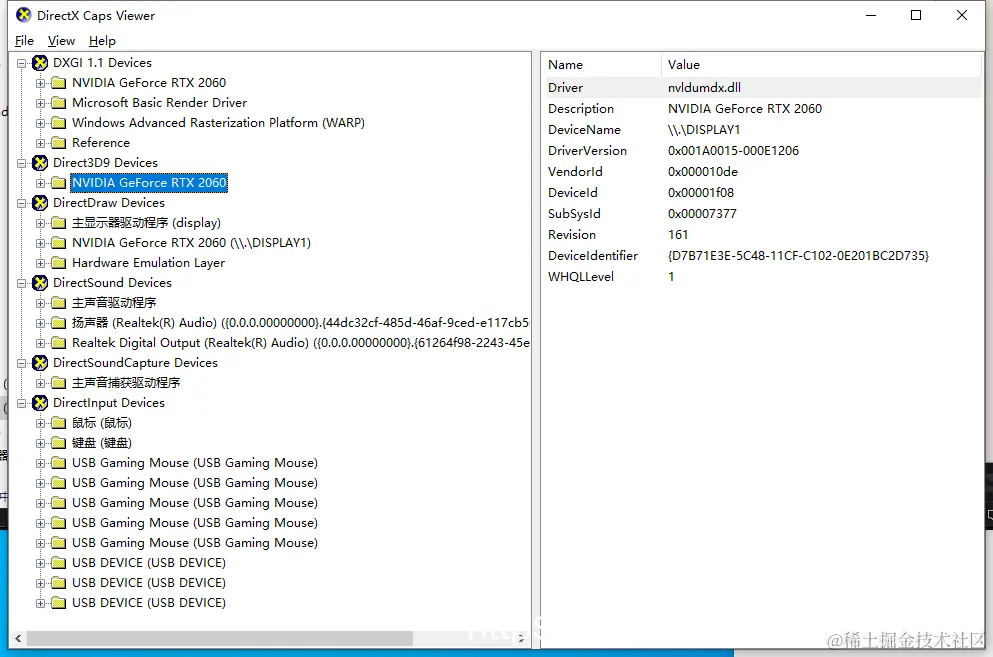993x657 pixels.
Task: Click folder icon of 鼠标 (鼠标)
Action: tap(58, 423)
